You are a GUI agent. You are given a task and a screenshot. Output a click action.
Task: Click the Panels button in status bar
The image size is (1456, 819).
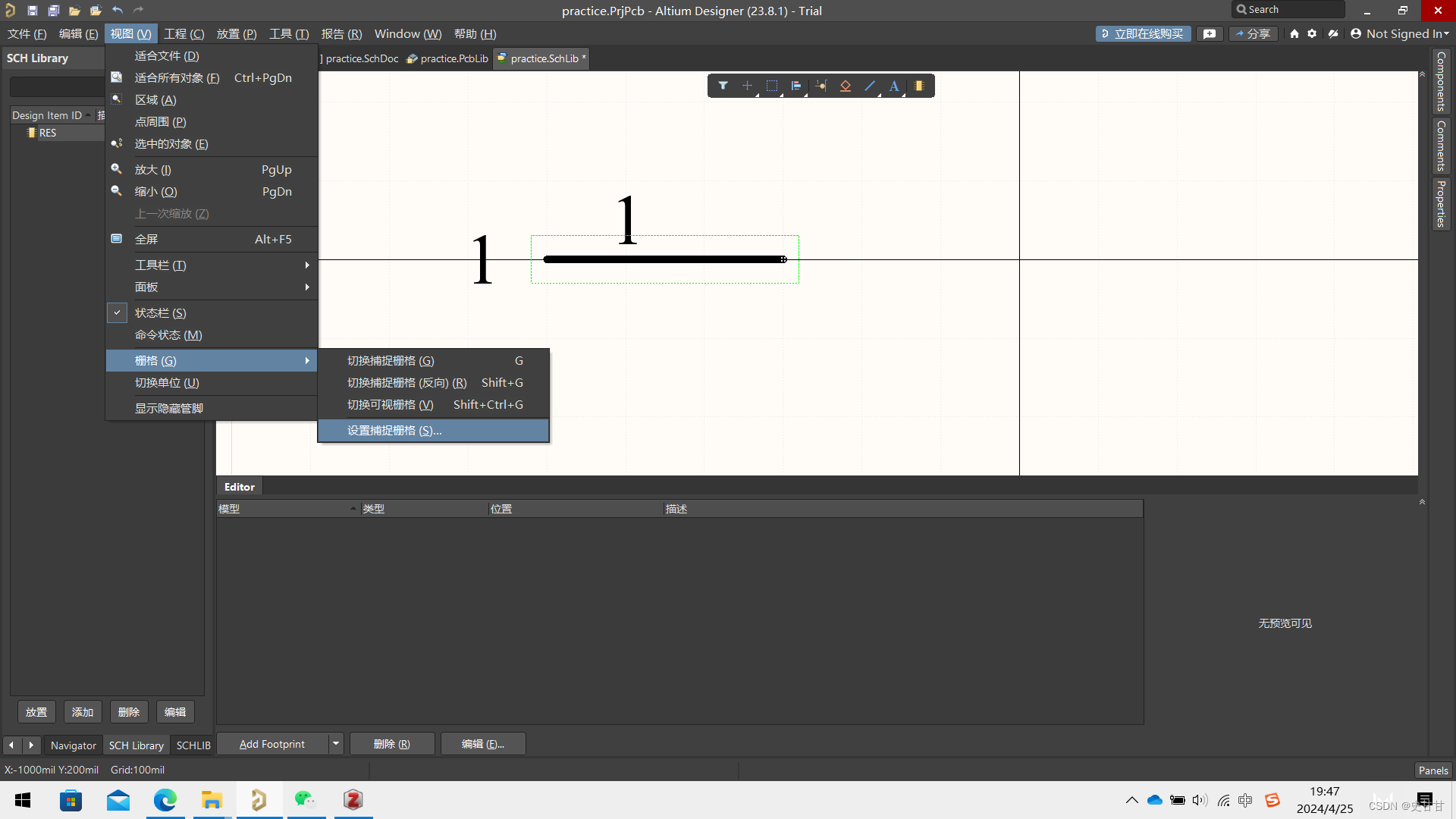coord(1432,770)
